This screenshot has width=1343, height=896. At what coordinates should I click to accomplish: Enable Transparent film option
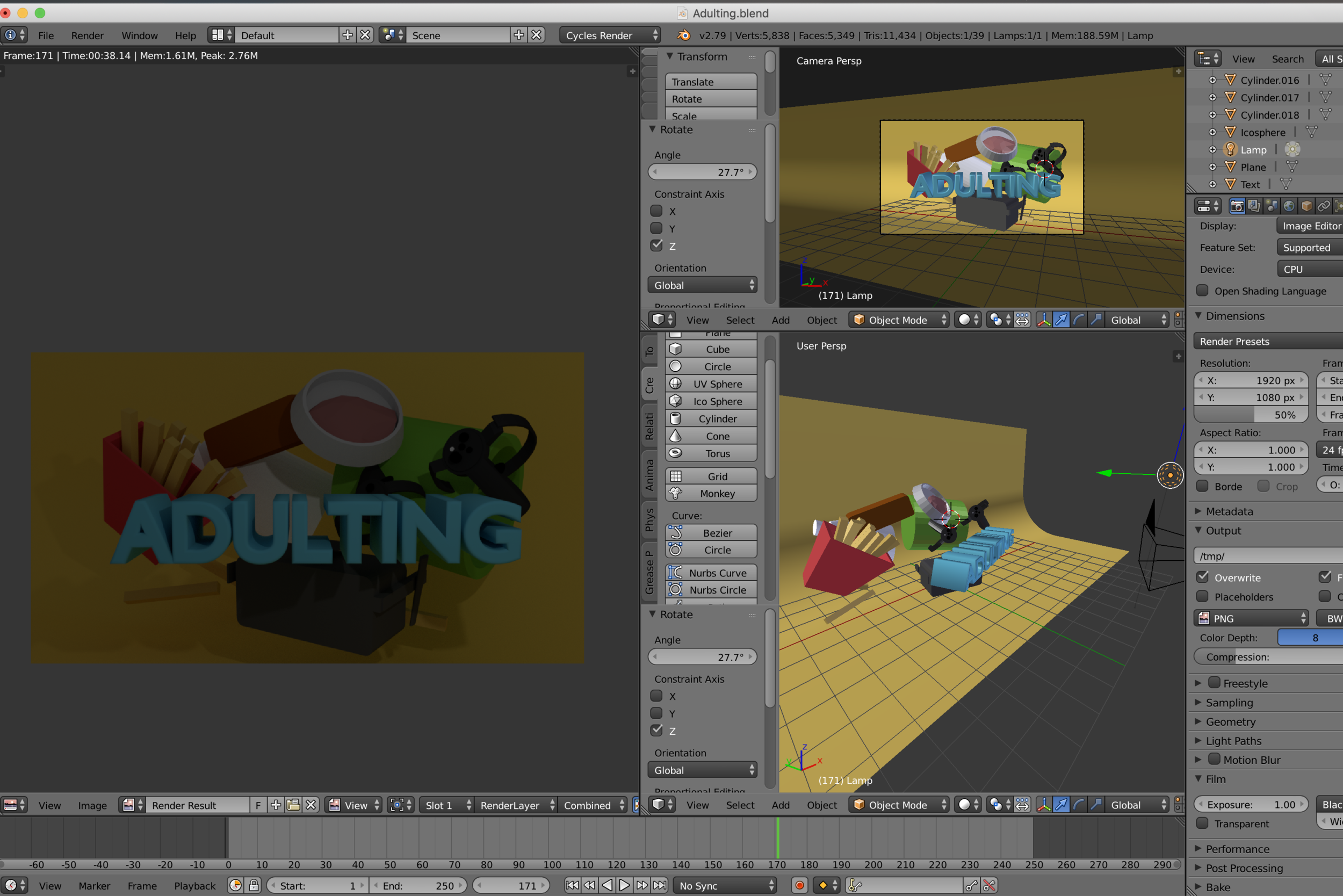pyautogui.click(x=1202, y=823)
